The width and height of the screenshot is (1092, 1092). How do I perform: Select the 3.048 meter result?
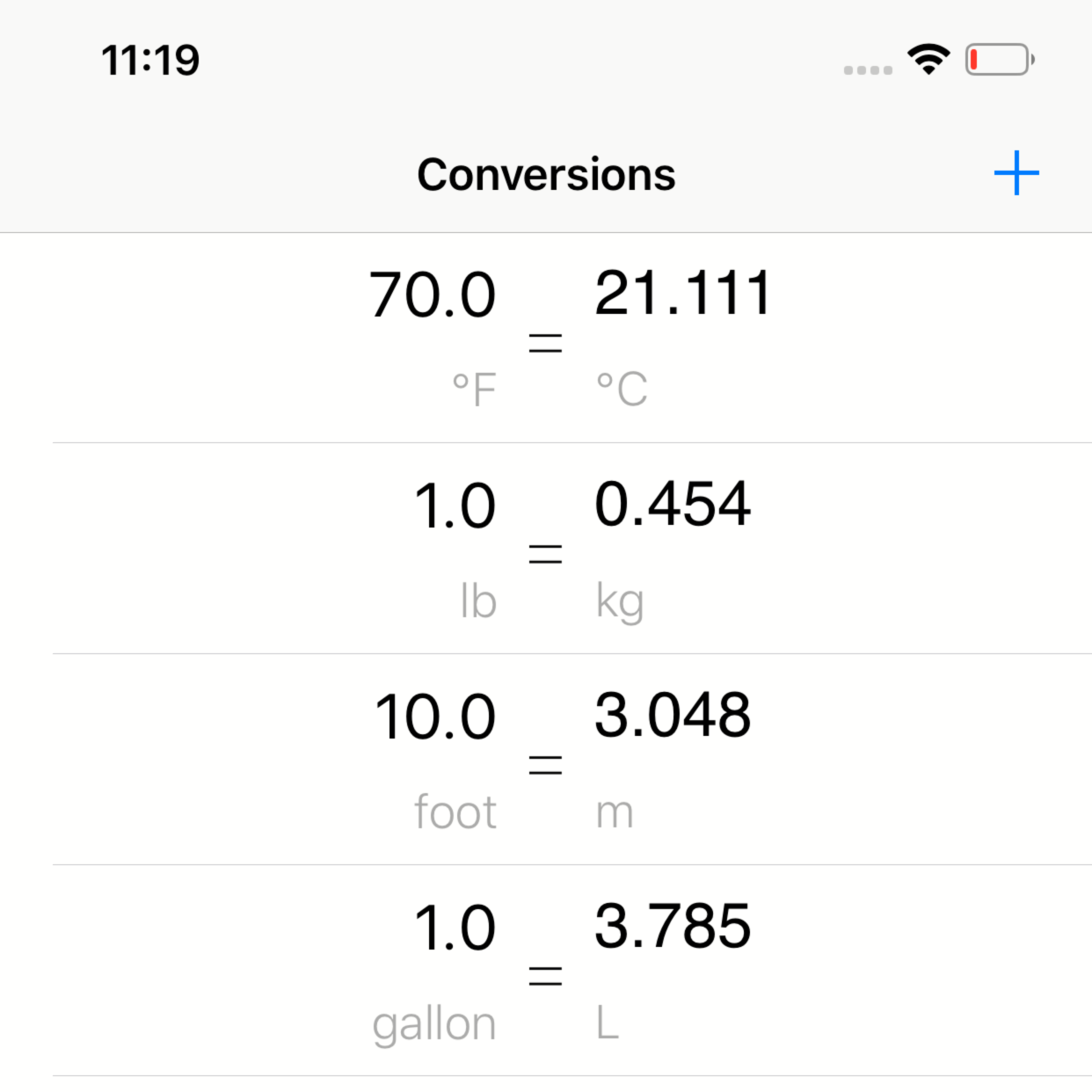click(673, 716)
